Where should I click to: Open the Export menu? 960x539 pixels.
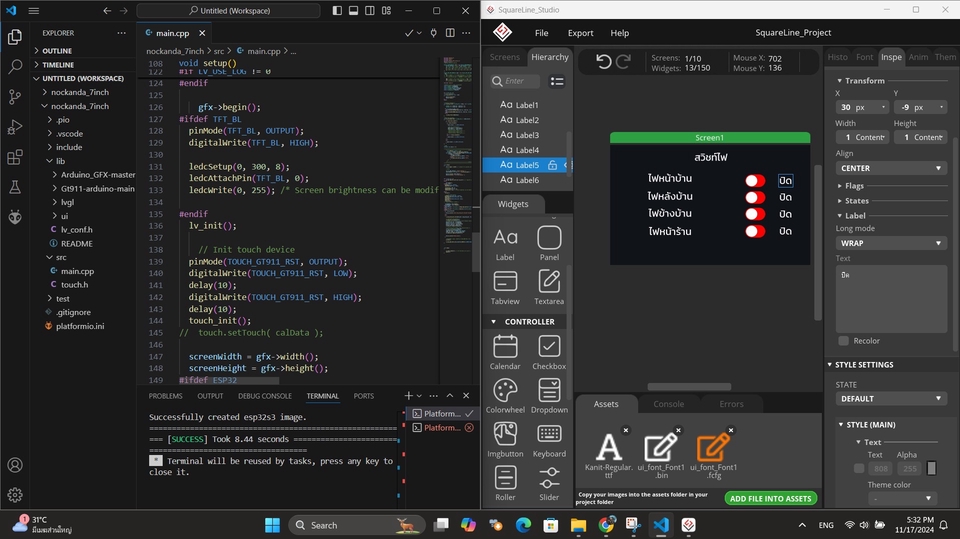[580, 33]
